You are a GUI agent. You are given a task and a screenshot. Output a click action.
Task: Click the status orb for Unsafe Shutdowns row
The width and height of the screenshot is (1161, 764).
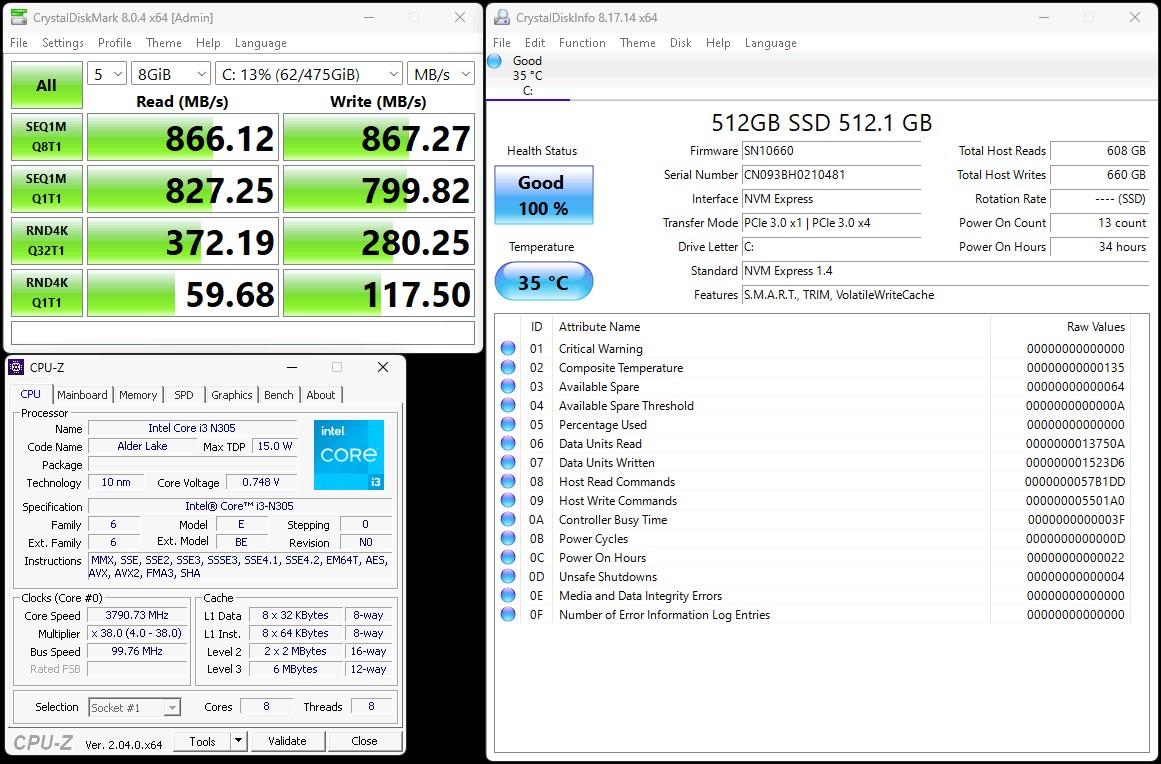508,577
